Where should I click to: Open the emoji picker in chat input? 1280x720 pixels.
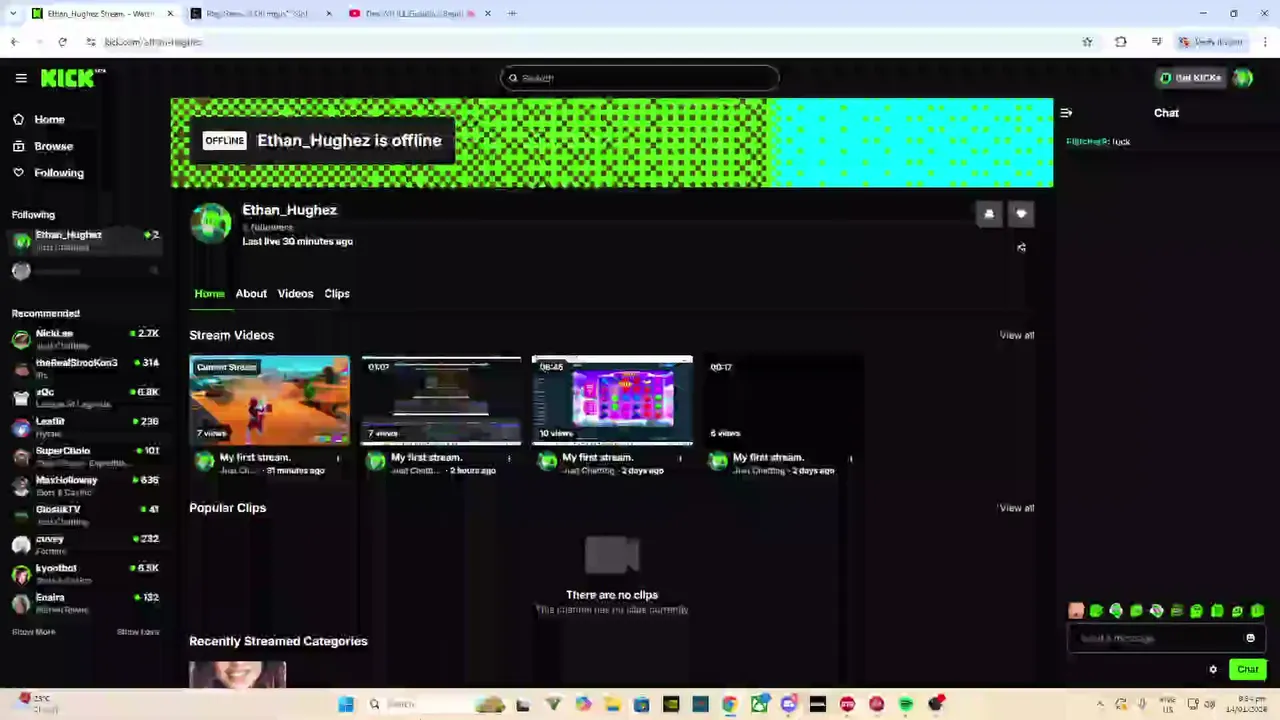[x=1250, y=638]
